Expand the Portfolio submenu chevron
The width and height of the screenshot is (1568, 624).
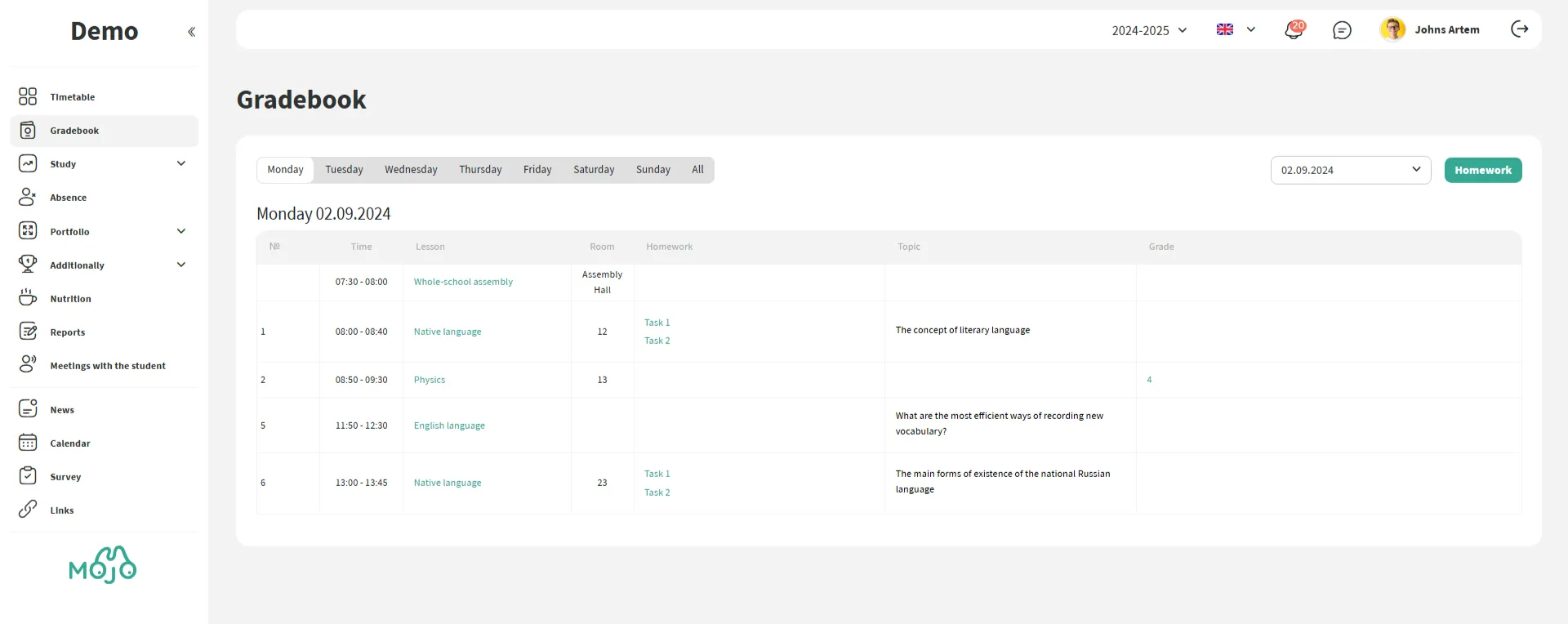coord(181,231)
